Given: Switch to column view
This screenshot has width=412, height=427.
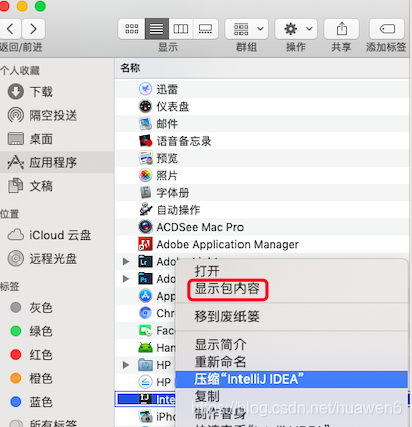Looking at the screenshot, I should pos(181,29).
